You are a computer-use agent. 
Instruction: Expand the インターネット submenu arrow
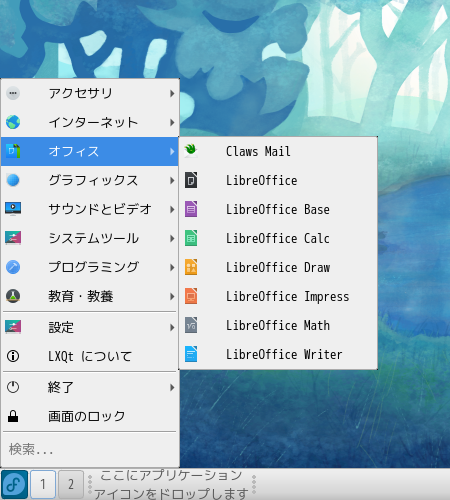172,122
